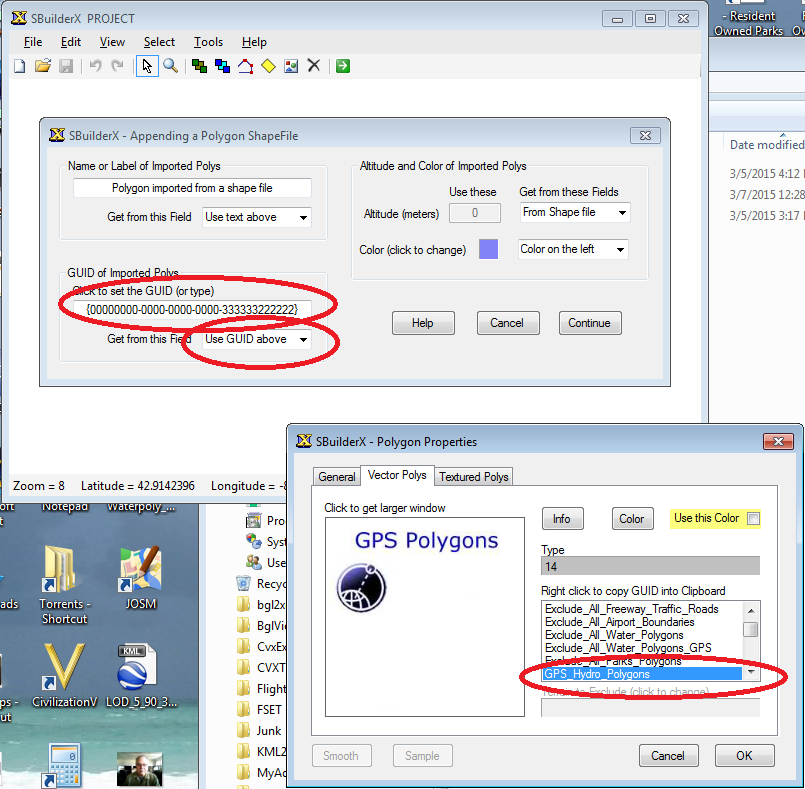
Task: Open CivilizationV desktop shortcut
Action: coord(64,675)
